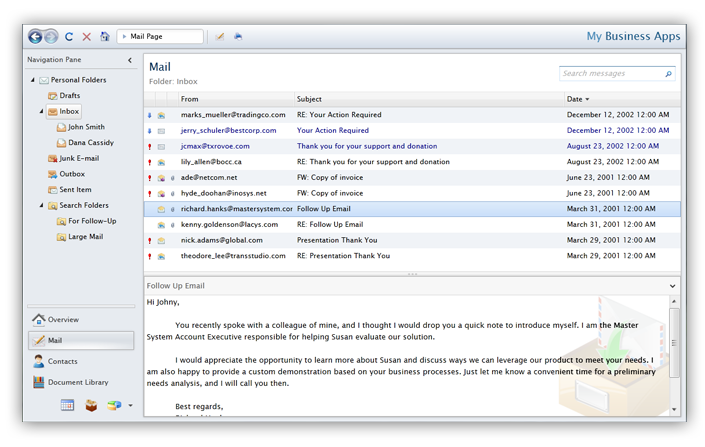705x447 pixels.
Task: Collapse the Follow Up Email preview header chevron
Action: point(672,286)
